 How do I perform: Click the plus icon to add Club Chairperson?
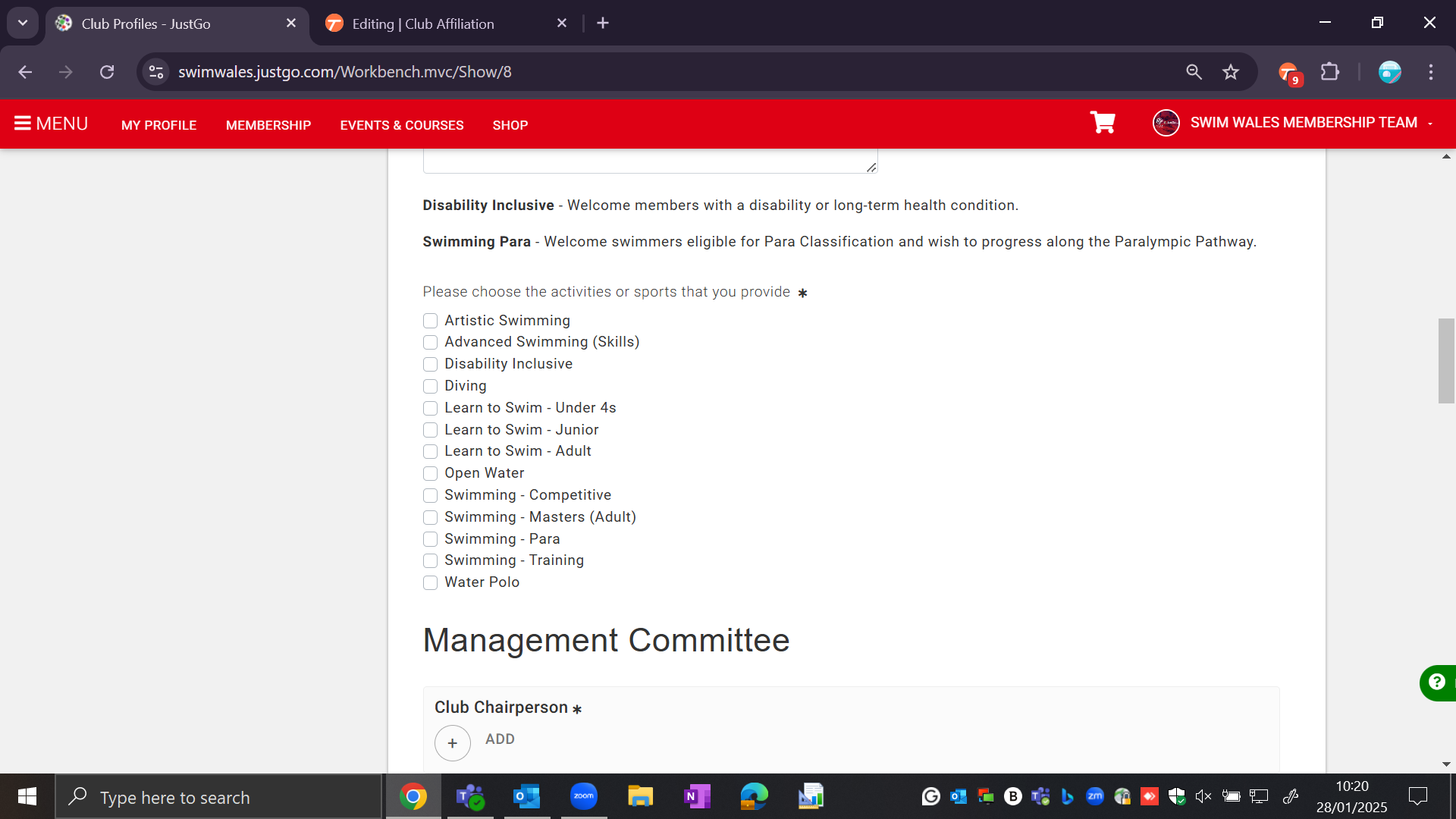tap(453, 743)
